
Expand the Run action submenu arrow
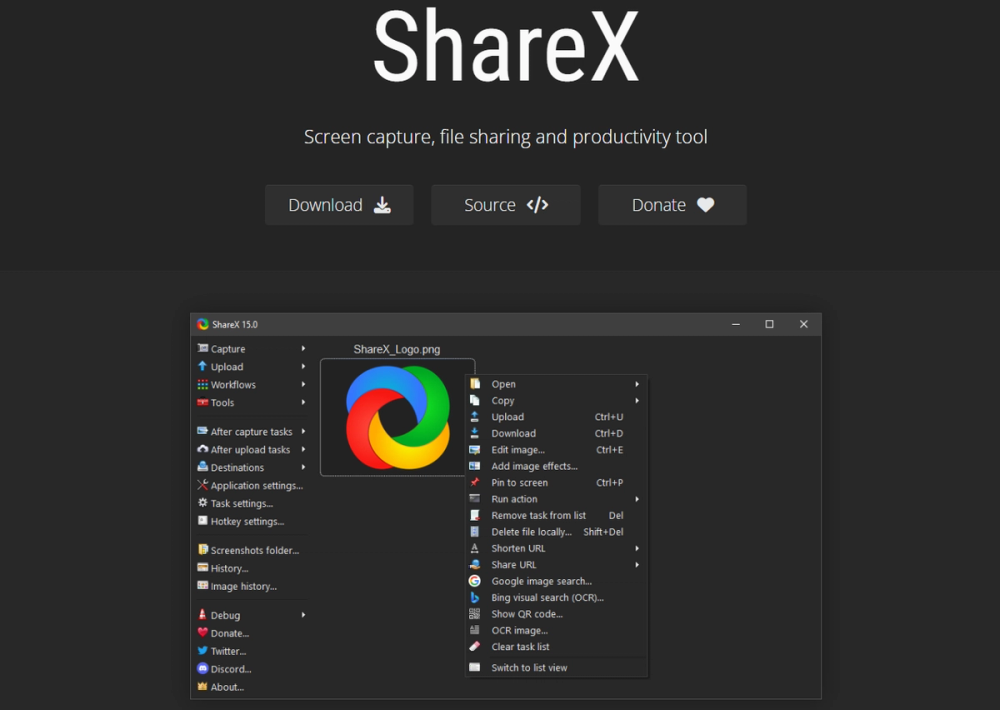coord(636,499)
